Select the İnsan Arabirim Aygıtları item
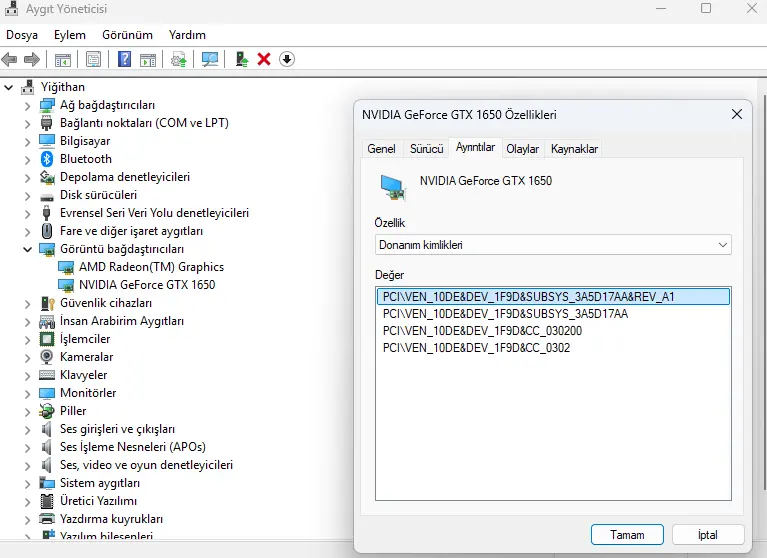The width and height of the screenshot is (767, 558). (122, 321)
